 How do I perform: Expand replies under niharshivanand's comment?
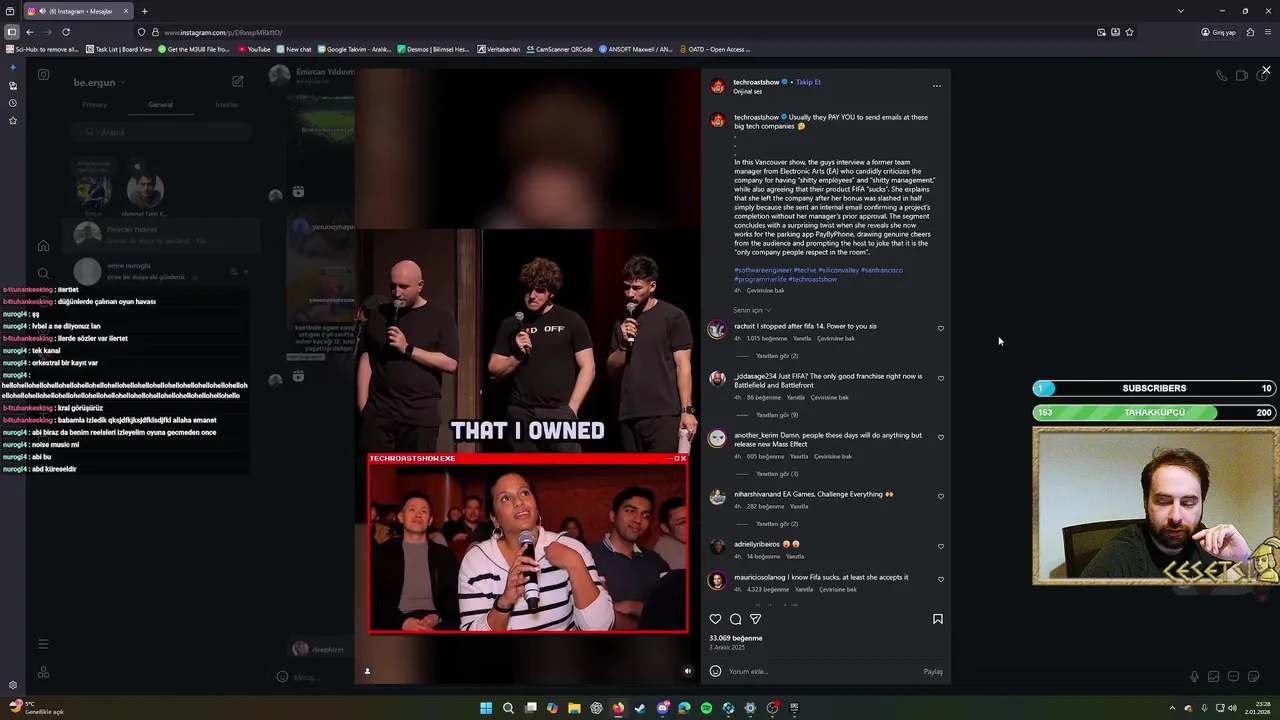[776, 524]
